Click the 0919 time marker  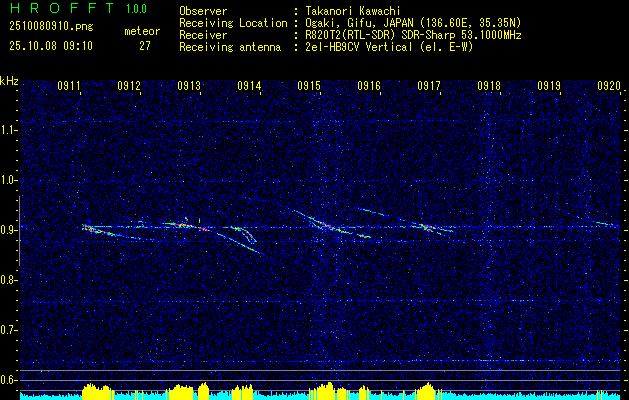click(549, 86)
